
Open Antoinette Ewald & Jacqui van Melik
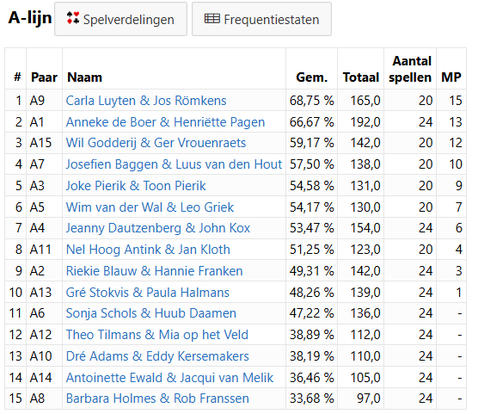pyautogui.click(x=170, y=378)
